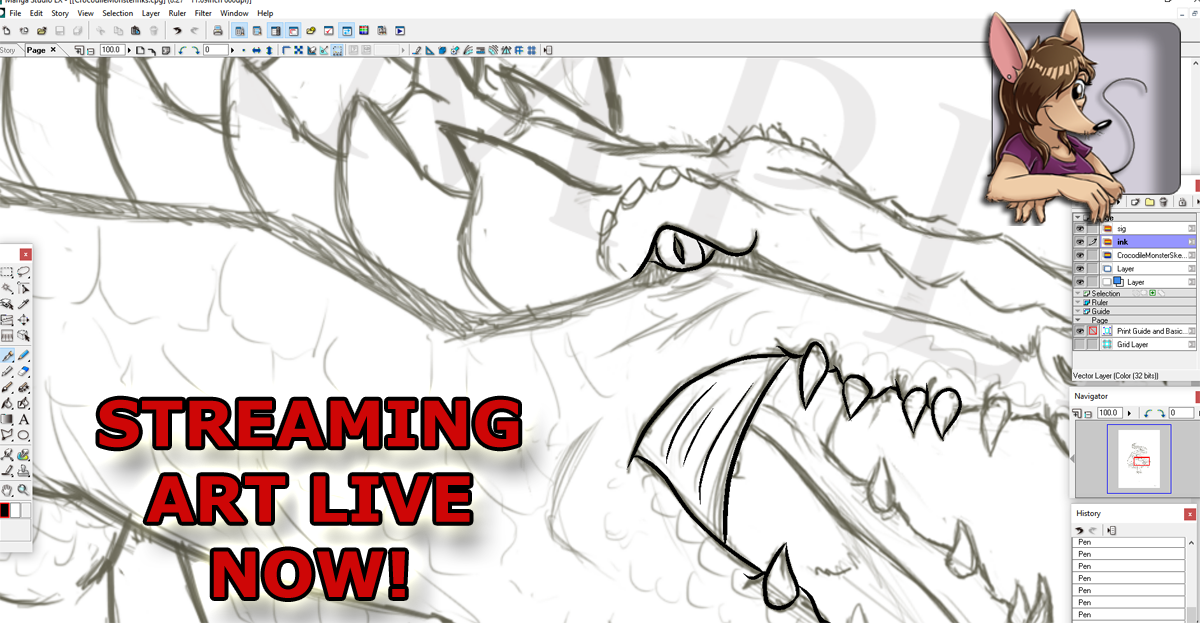
Task: Open zoom percentage dropdown arrow in toolbar
Action: click(130, 50)
